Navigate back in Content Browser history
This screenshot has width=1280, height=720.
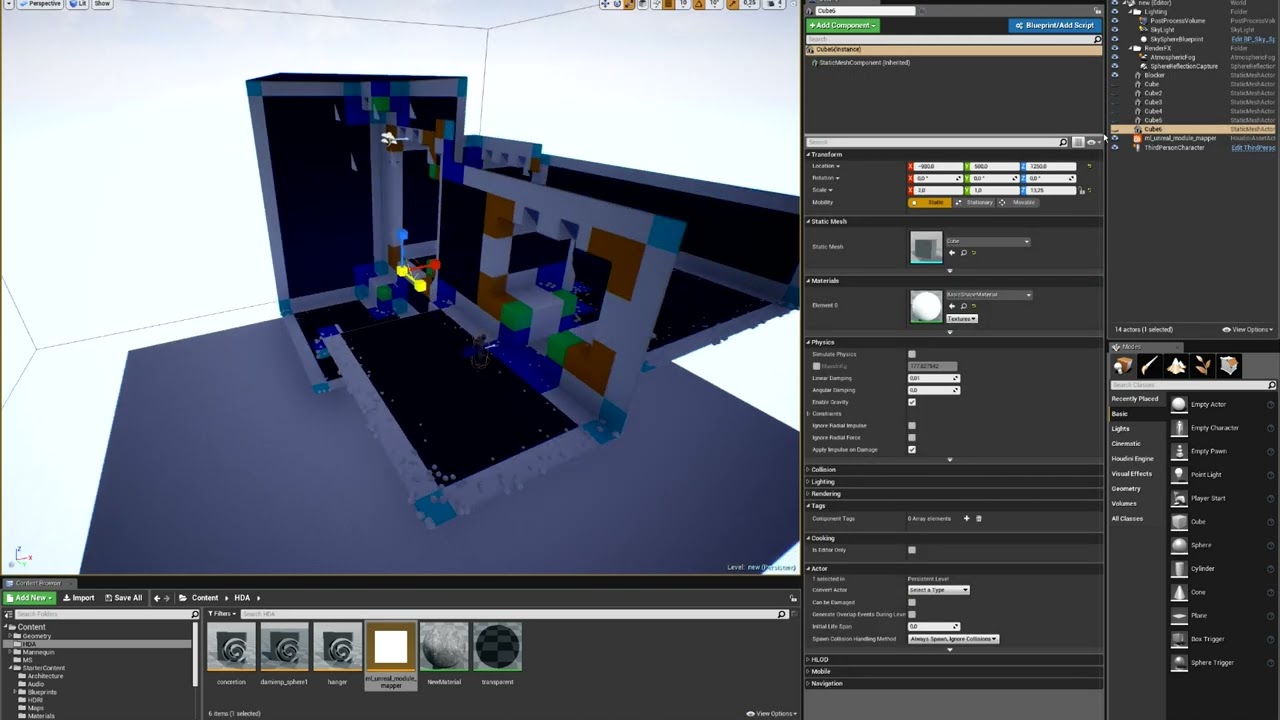157,598
